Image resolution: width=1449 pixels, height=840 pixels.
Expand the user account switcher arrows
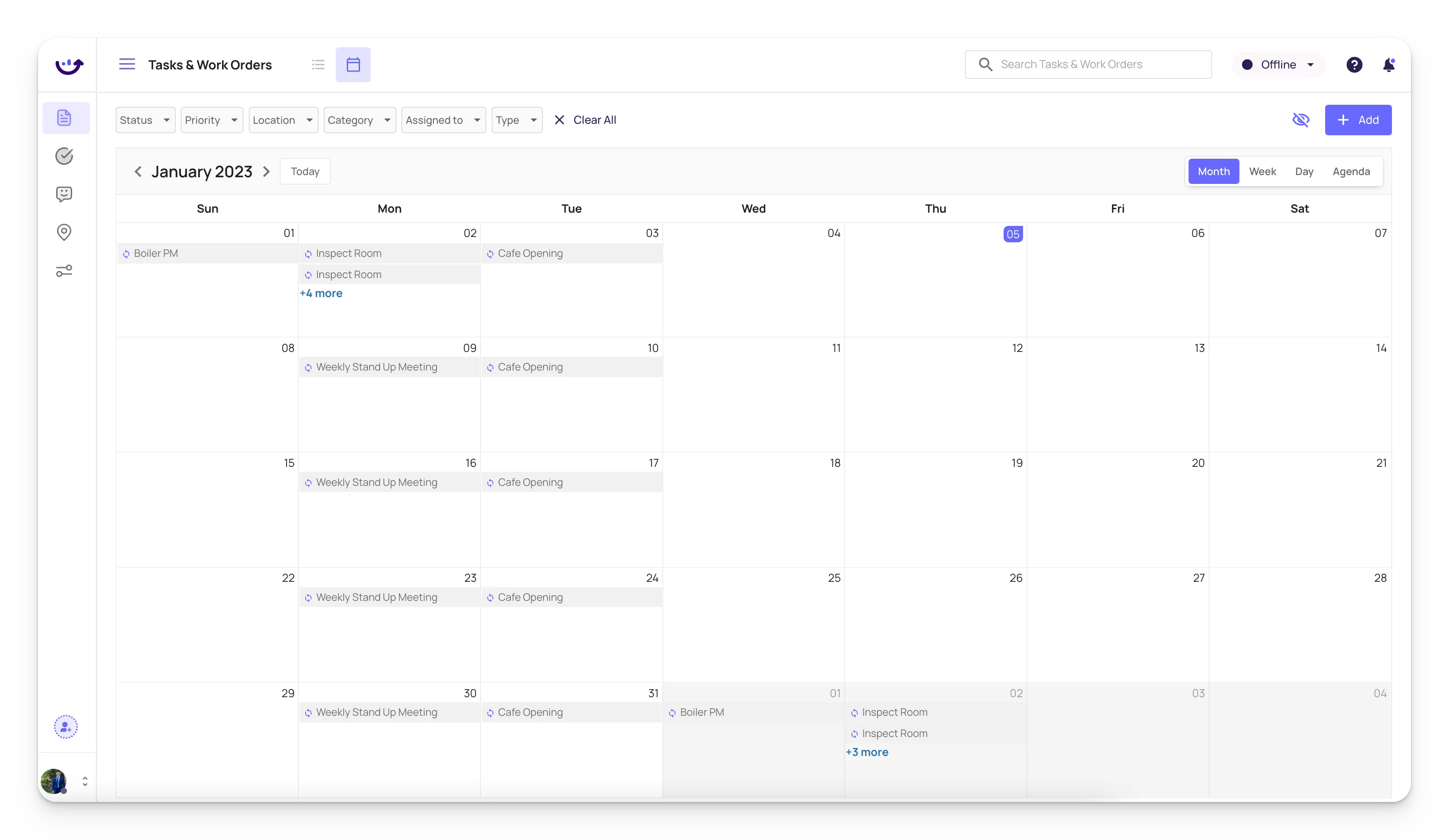[84, 781]
